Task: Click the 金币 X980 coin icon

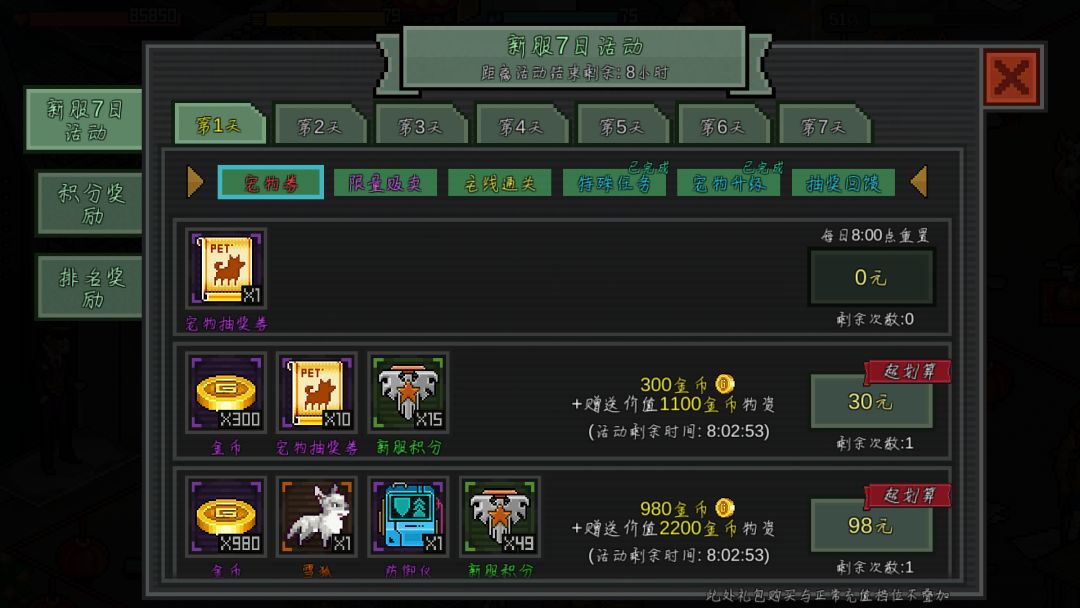Action: [227, 516]
